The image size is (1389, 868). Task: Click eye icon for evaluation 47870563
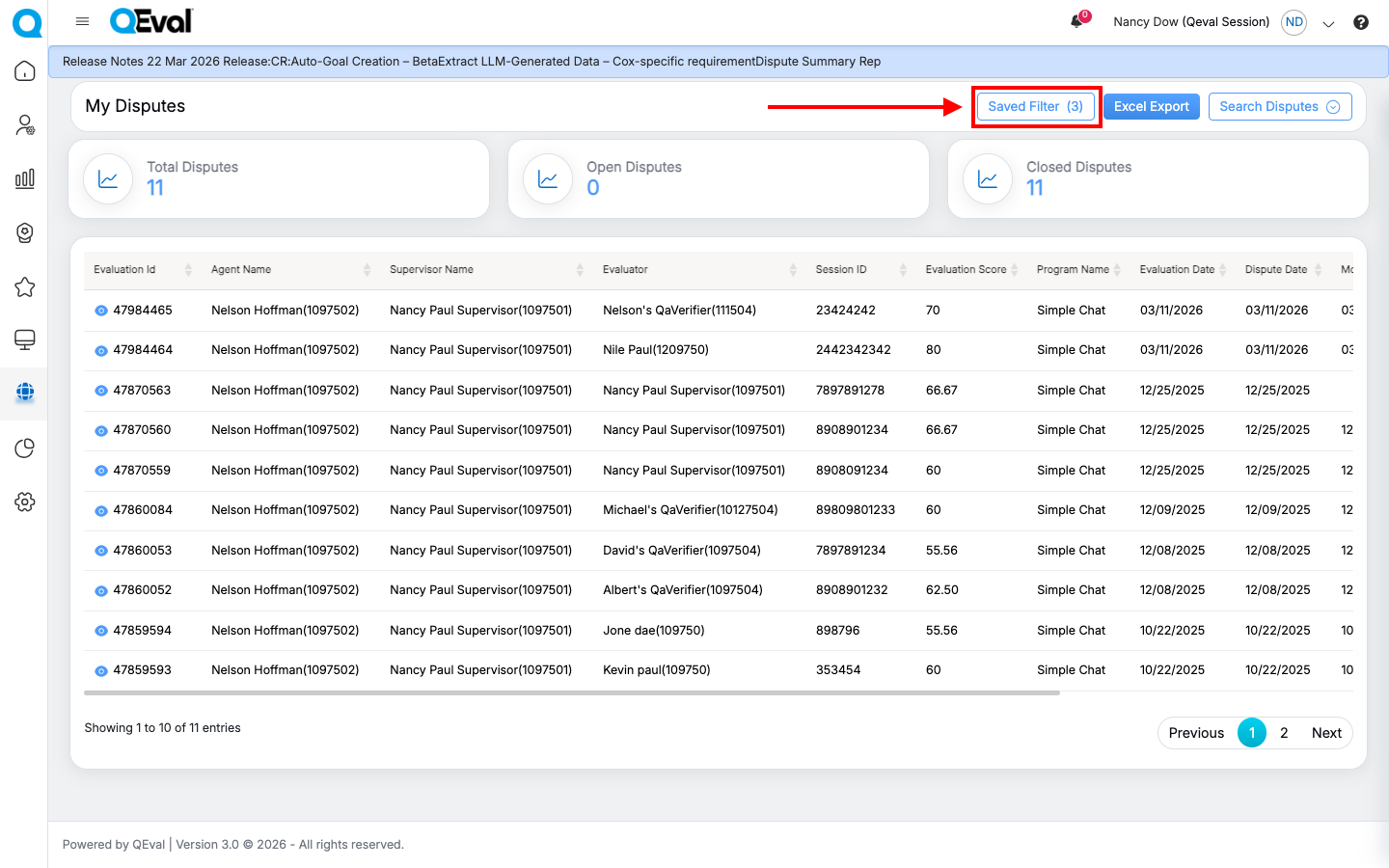click(x=100, y=391)
